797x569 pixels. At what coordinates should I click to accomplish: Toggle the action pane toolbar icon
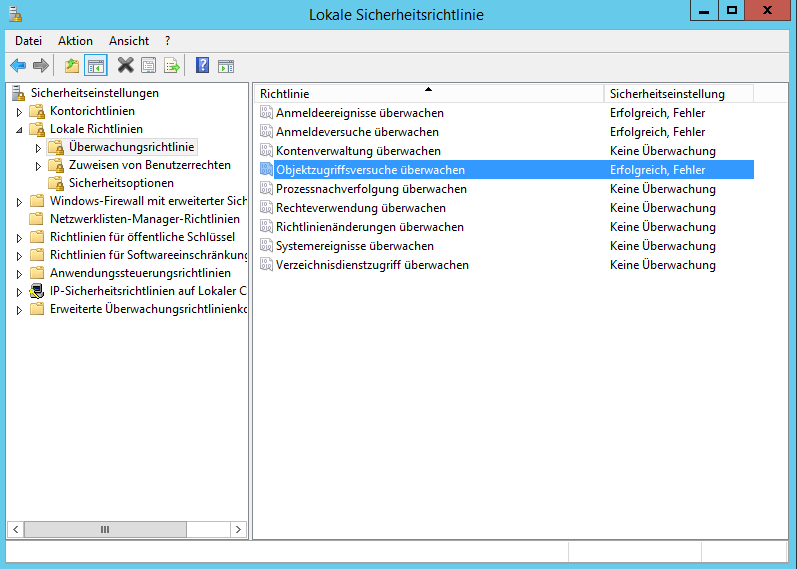click(226, 66)
